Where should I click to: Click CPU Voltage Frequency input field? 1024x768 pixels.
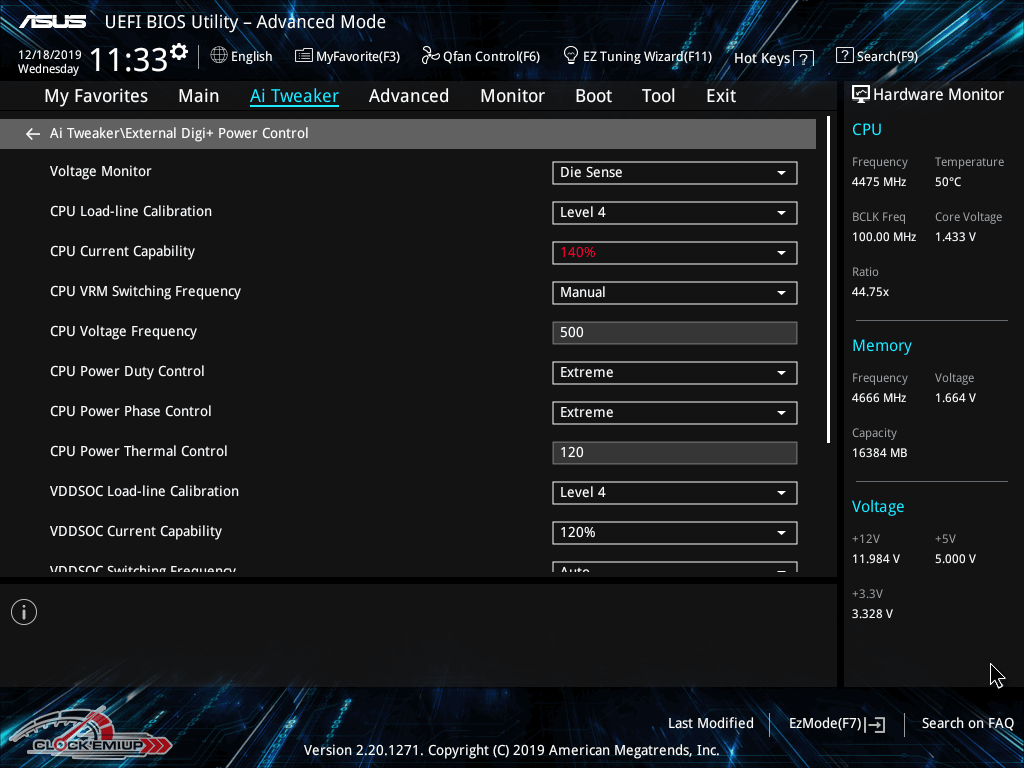pos(674,333)
